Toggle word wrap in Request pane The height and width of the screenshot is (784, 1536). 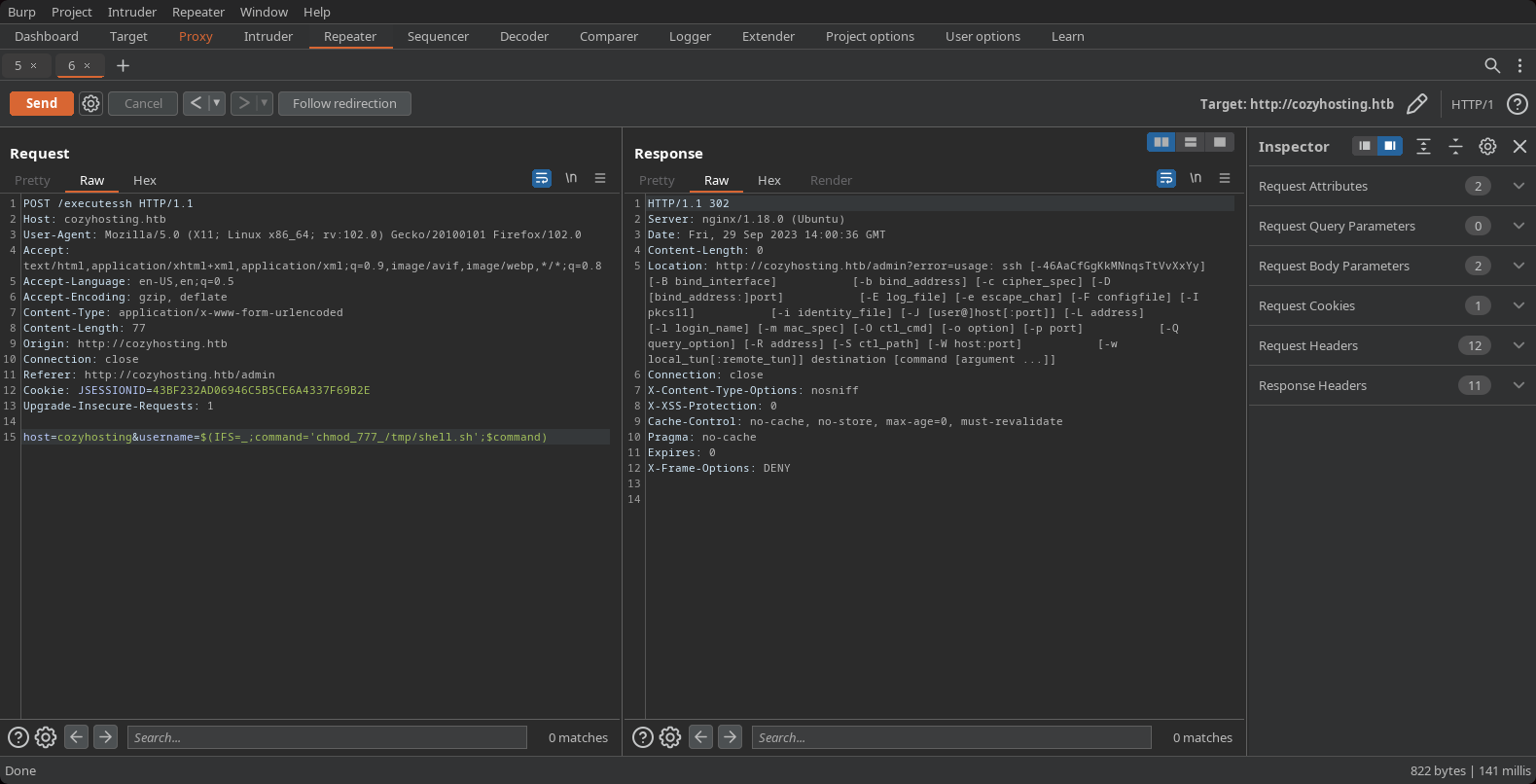click(x=542, y=178)
